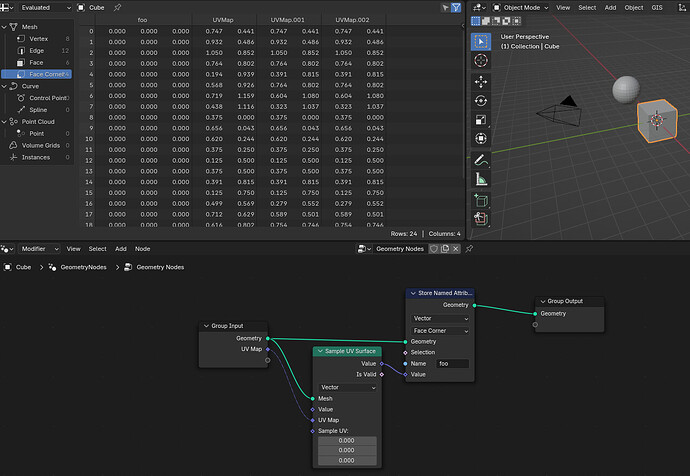Open spreadsheet editor type menu

(7, 7)
